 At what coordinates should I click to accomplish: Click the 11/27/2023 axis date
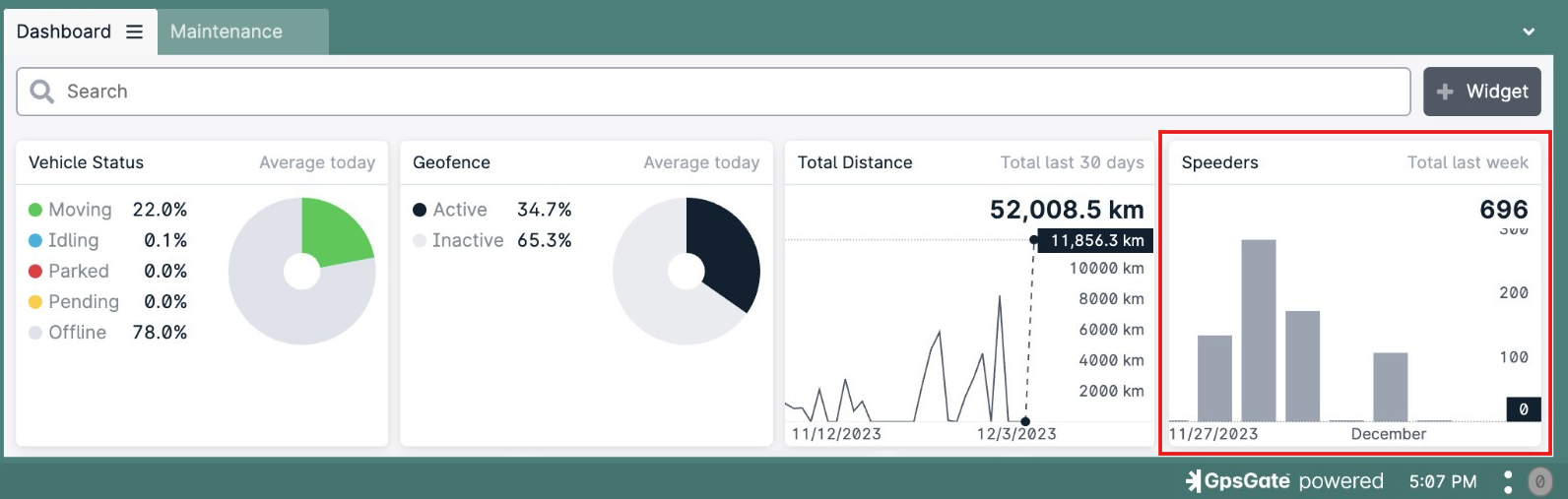[1213, 434]
